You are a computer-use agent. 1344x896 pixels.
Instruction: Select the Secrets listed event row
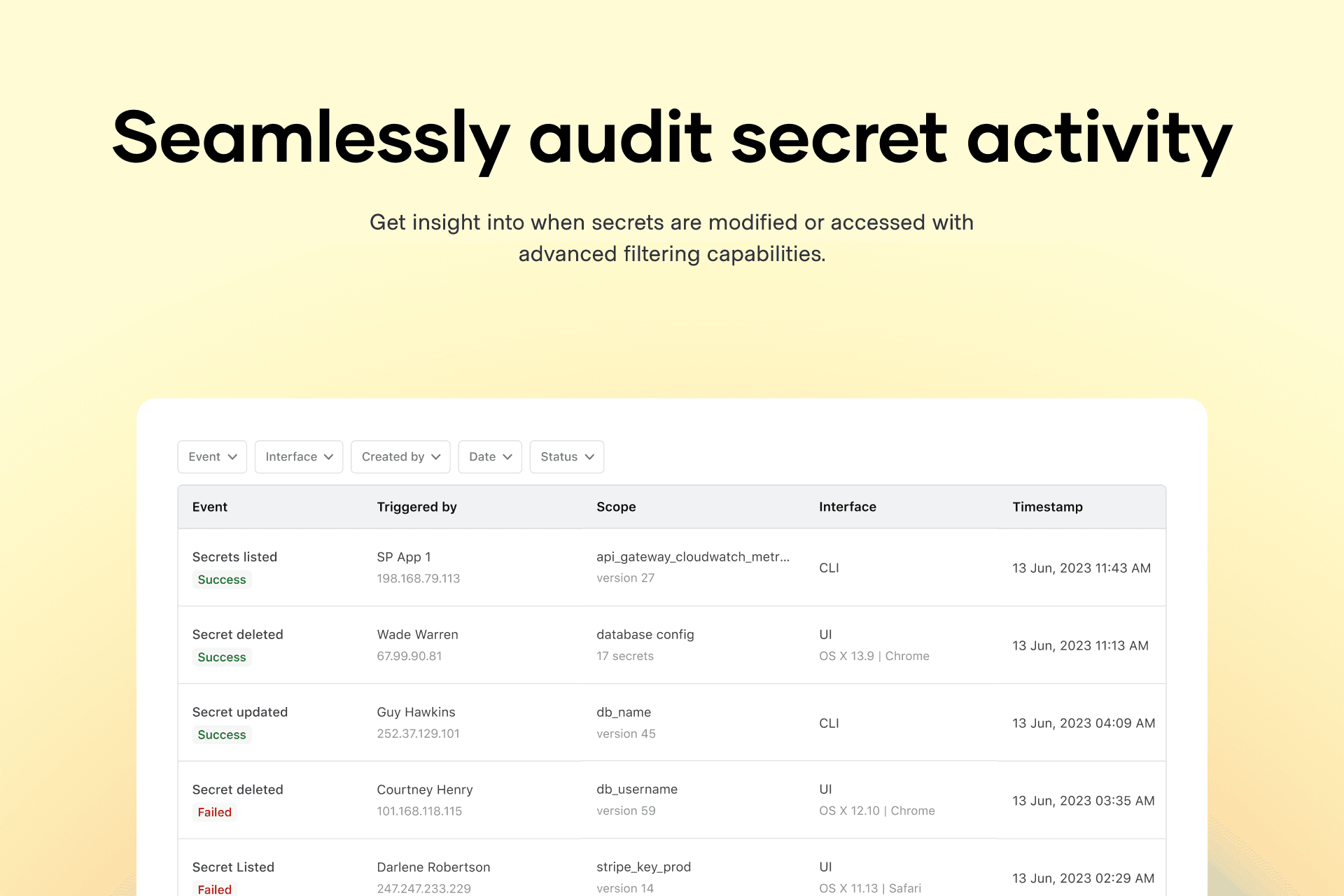tap(234, 557)
